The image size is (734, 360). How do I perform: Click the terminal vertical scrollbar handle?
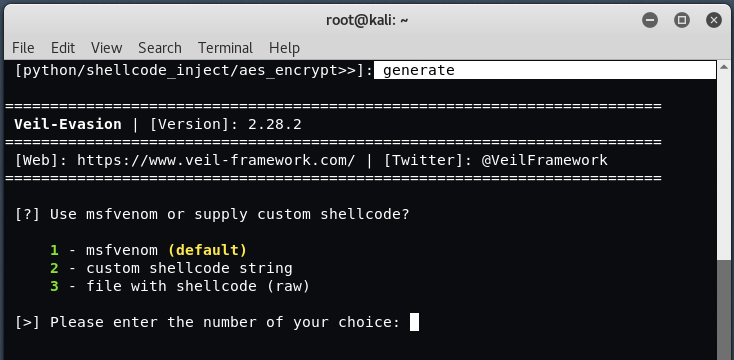[x=723, y=308]
